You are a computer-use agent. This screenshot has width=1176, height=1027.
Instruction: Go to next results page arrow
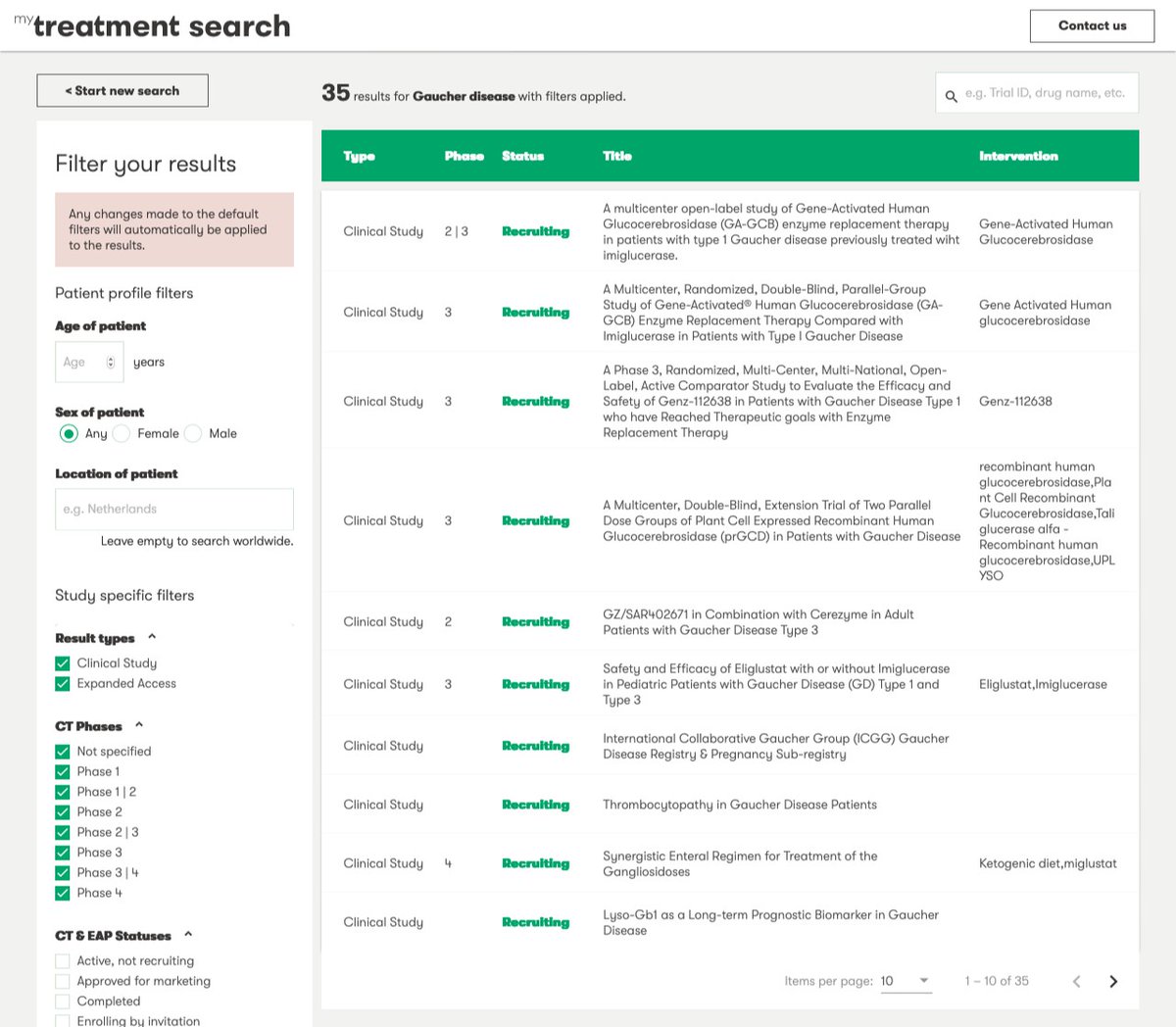coord(1113,981)
